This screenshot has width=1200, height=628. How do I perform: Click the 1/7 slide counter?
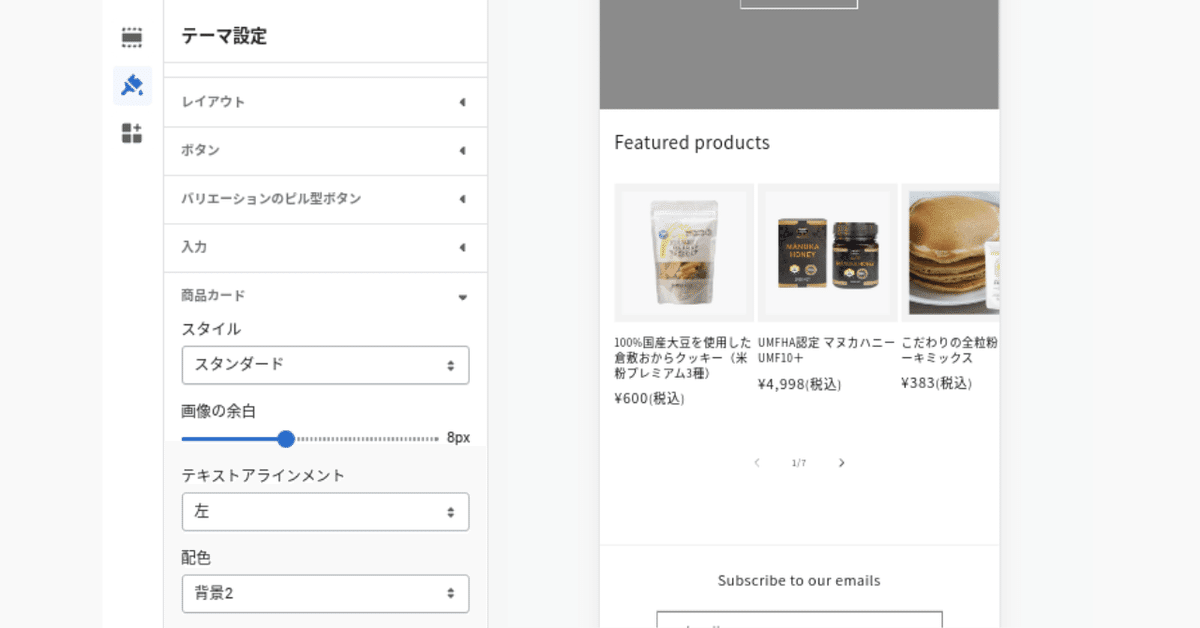799,463
